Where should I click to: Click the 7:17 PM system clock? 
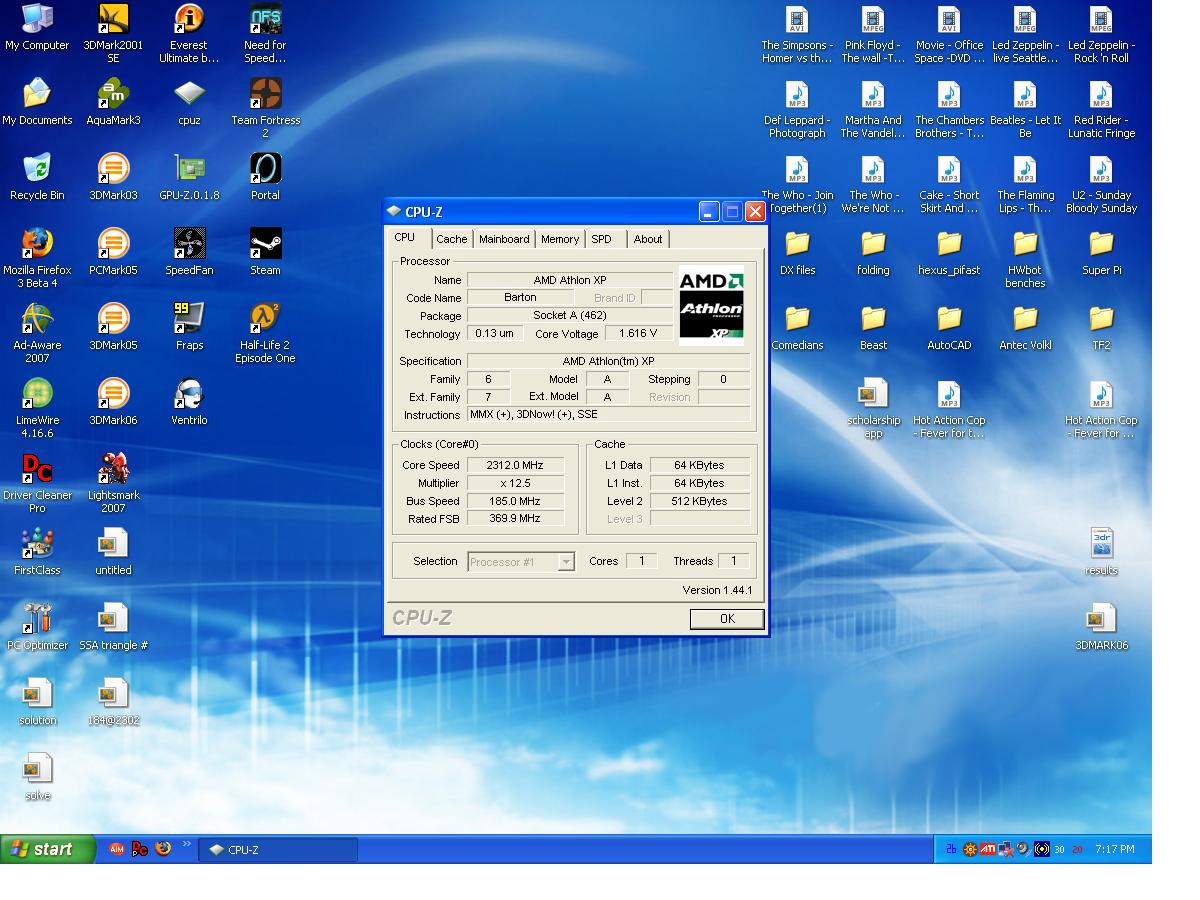tap(1114, 849)
